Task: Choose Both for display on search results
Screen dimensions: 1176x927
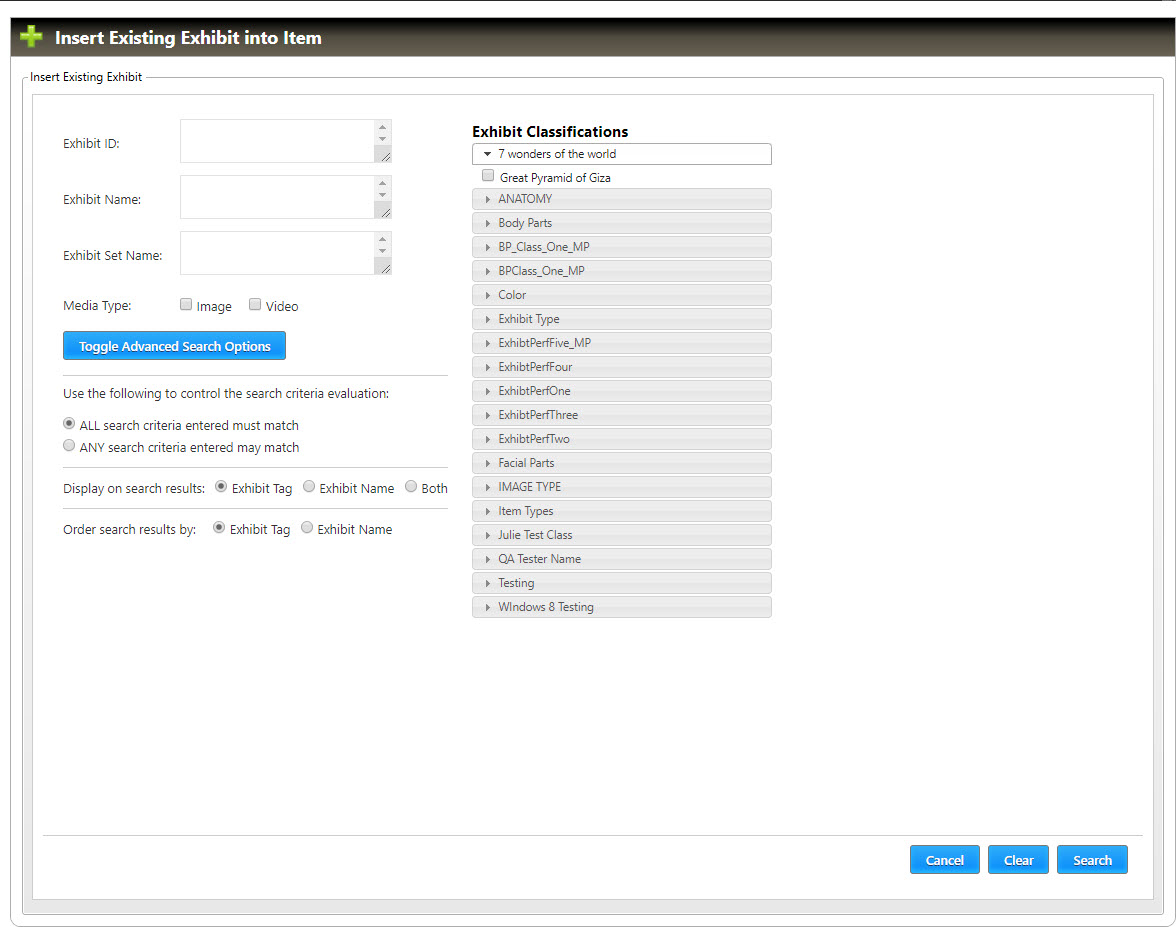Action: pyautogui.click(x=411, y=487)
